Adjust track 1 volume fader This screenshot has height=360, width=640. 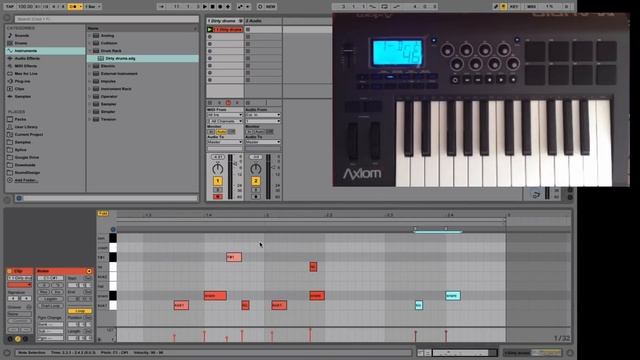(235, 164)
